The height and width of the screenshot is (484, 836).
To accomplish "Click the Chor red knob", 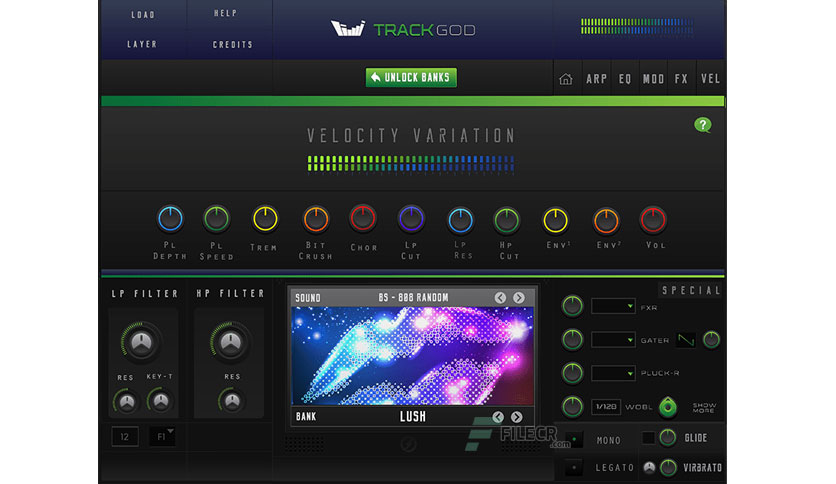I will click(x=363, y=219).
